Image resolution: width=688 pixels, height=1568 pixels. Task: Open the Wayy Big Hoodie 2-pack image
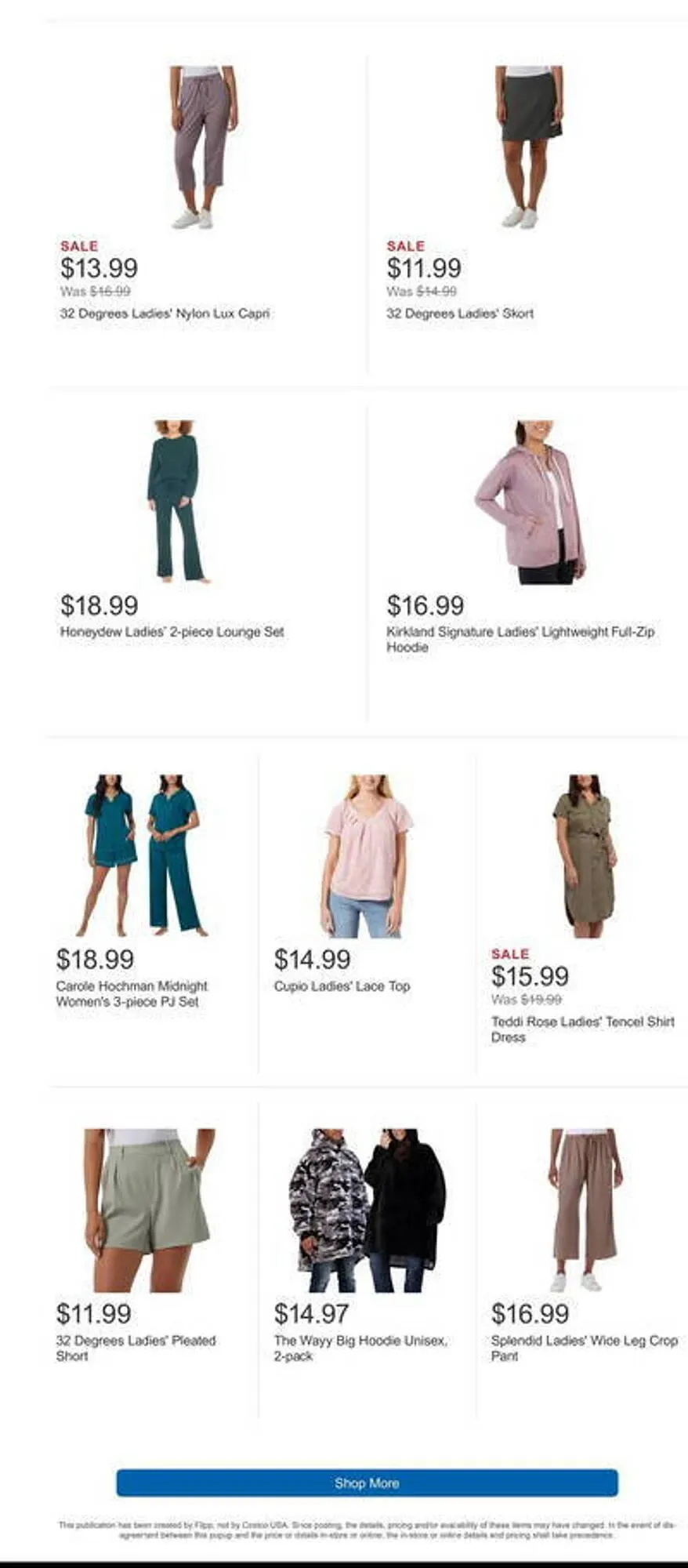pos(368,1210)
